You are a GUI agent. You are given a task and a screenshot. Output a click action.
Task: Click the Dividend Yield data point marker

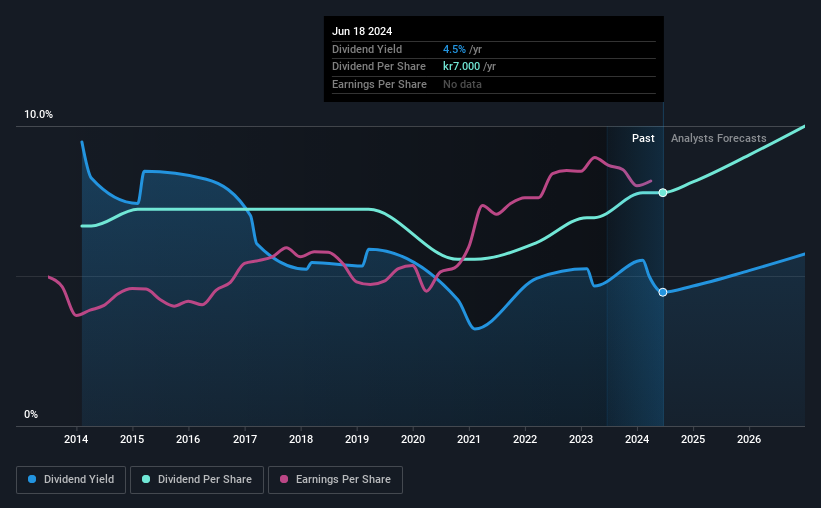click(x=663, y=292)
